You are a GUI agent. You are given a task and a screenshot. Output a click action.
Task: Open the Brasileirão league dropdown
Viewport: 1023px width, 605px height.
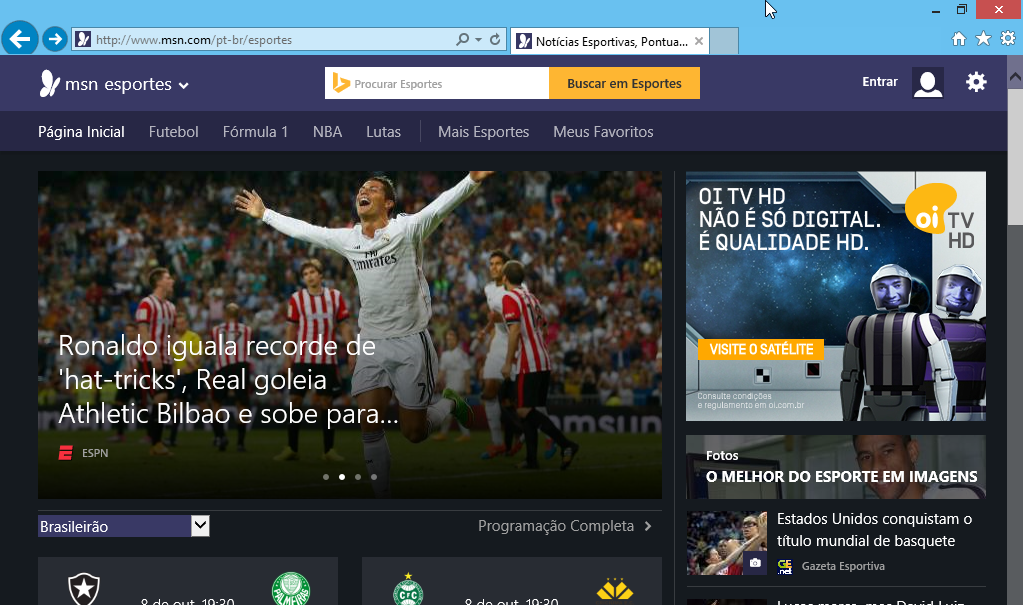tap(123, 526)
